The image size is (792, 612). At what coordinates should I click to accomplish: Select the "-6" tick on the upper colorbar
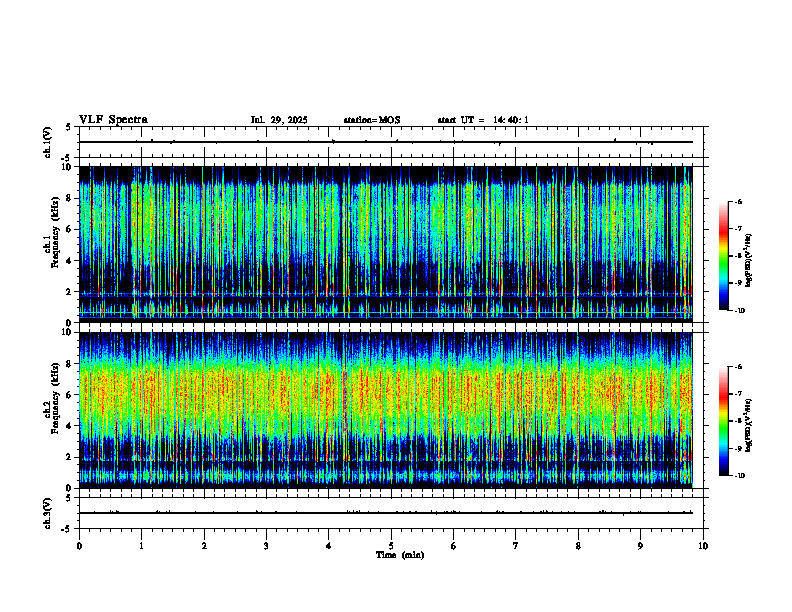tap(738, 201)
